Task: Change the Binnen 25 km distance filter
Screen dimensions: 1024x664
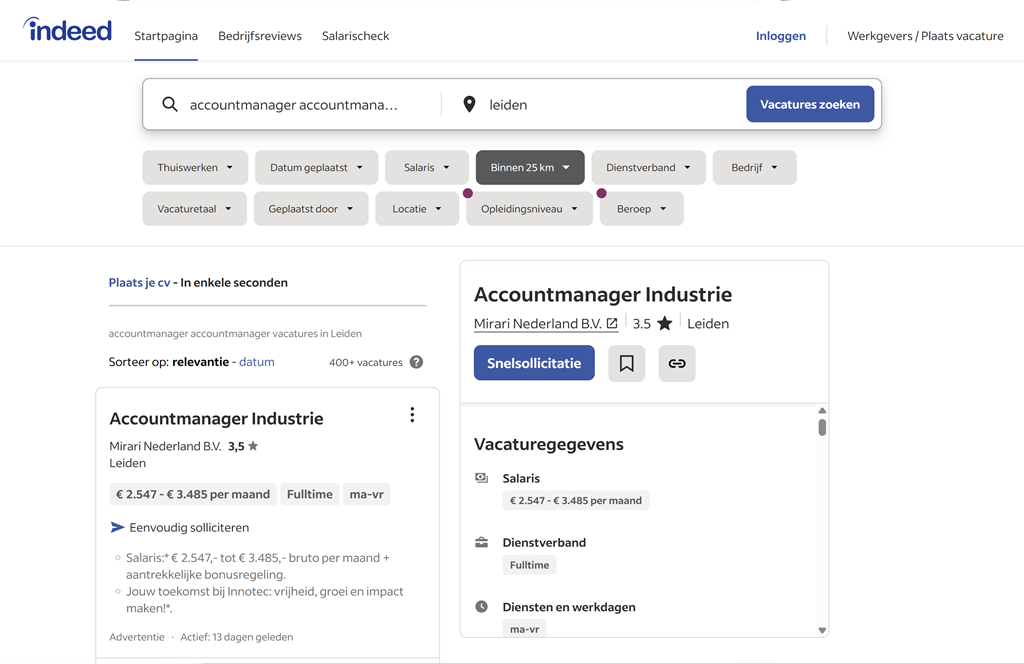Action: pyautogui.click(x=530, y=167)
